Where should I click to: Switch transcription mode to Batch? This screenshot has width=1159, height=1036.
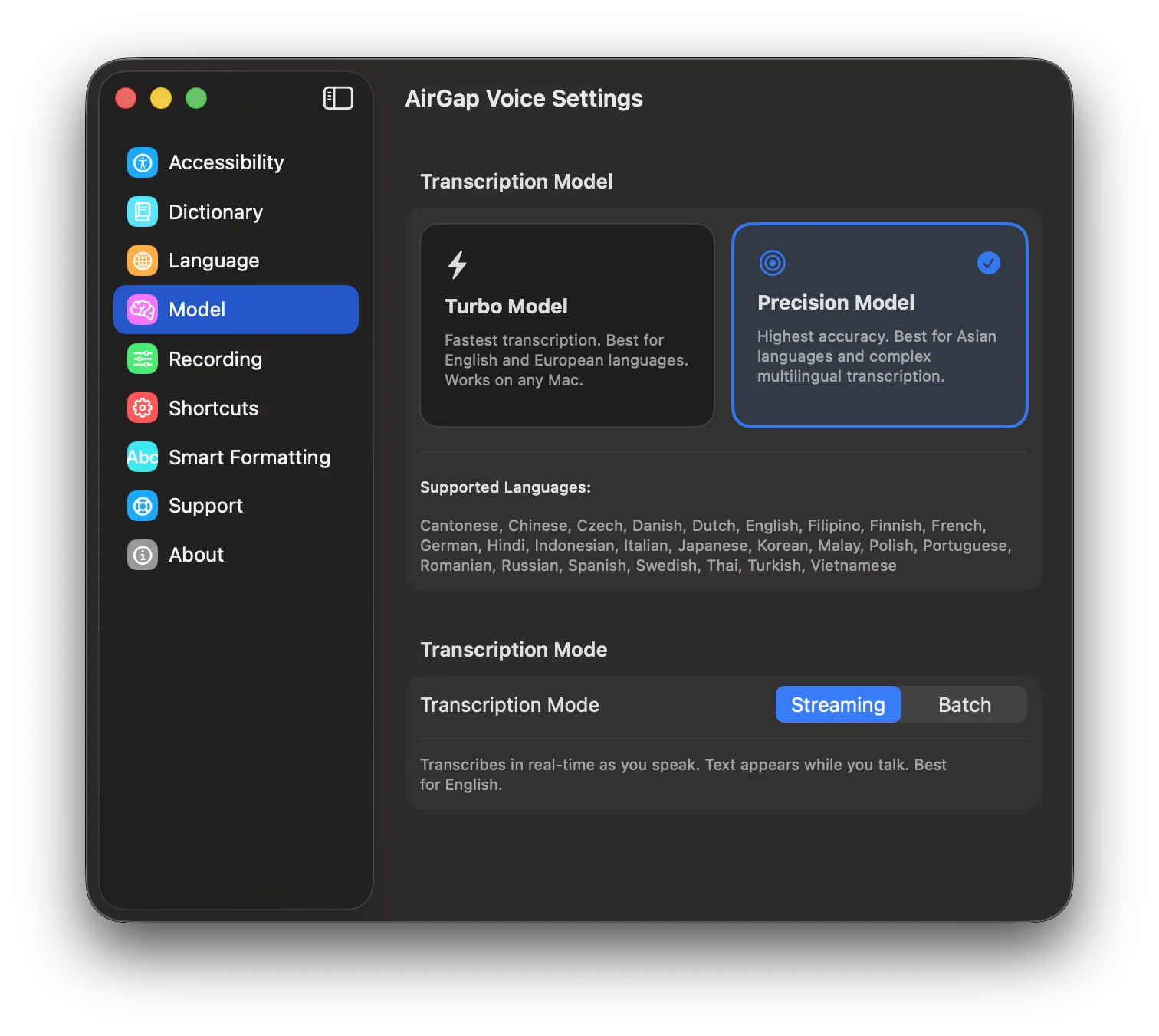964,704
